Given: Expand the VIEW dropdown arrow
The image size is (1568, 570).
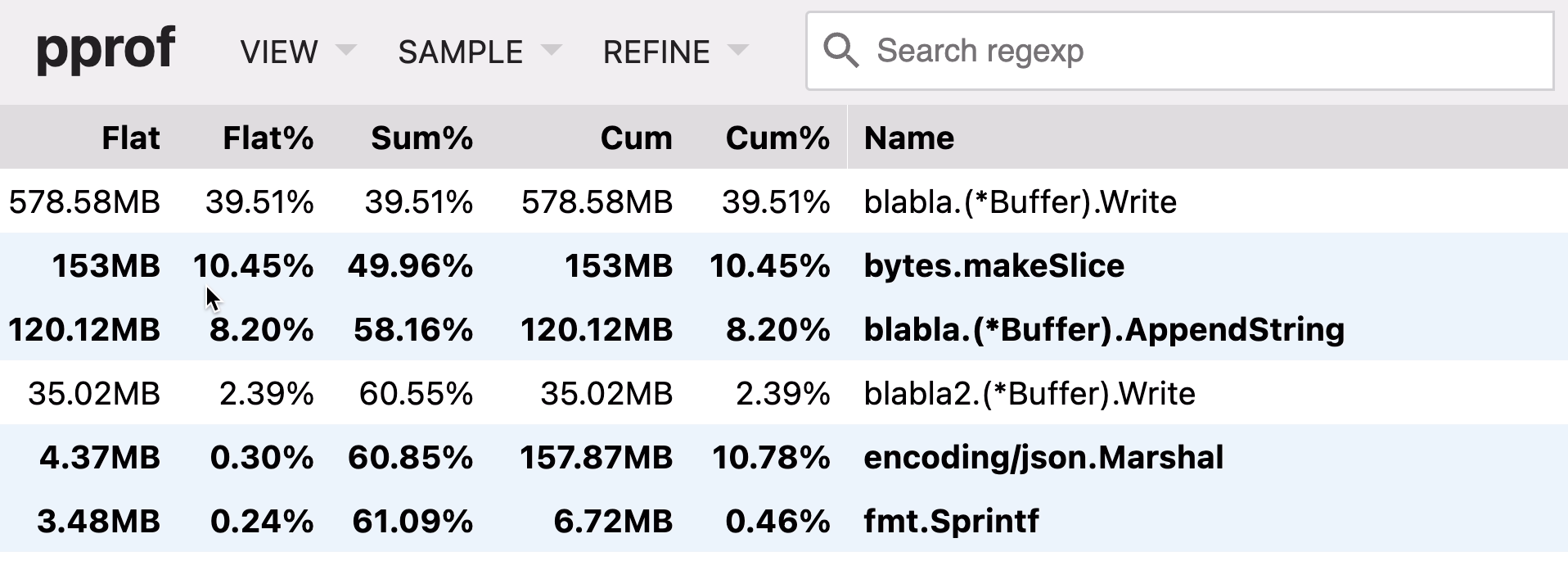Looking at the screenshot, I should pos(346,50).
